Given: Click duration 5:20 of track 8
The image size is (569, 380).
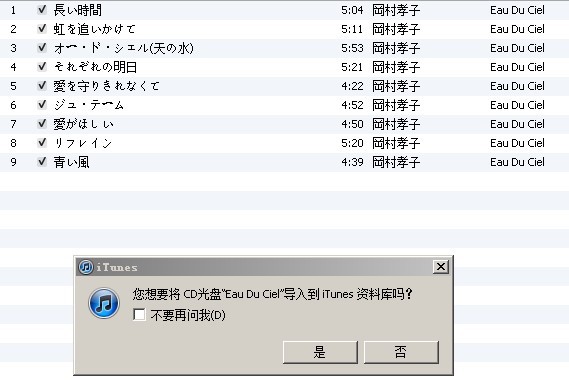Looking at the screenshot, I should coord(352,143).
